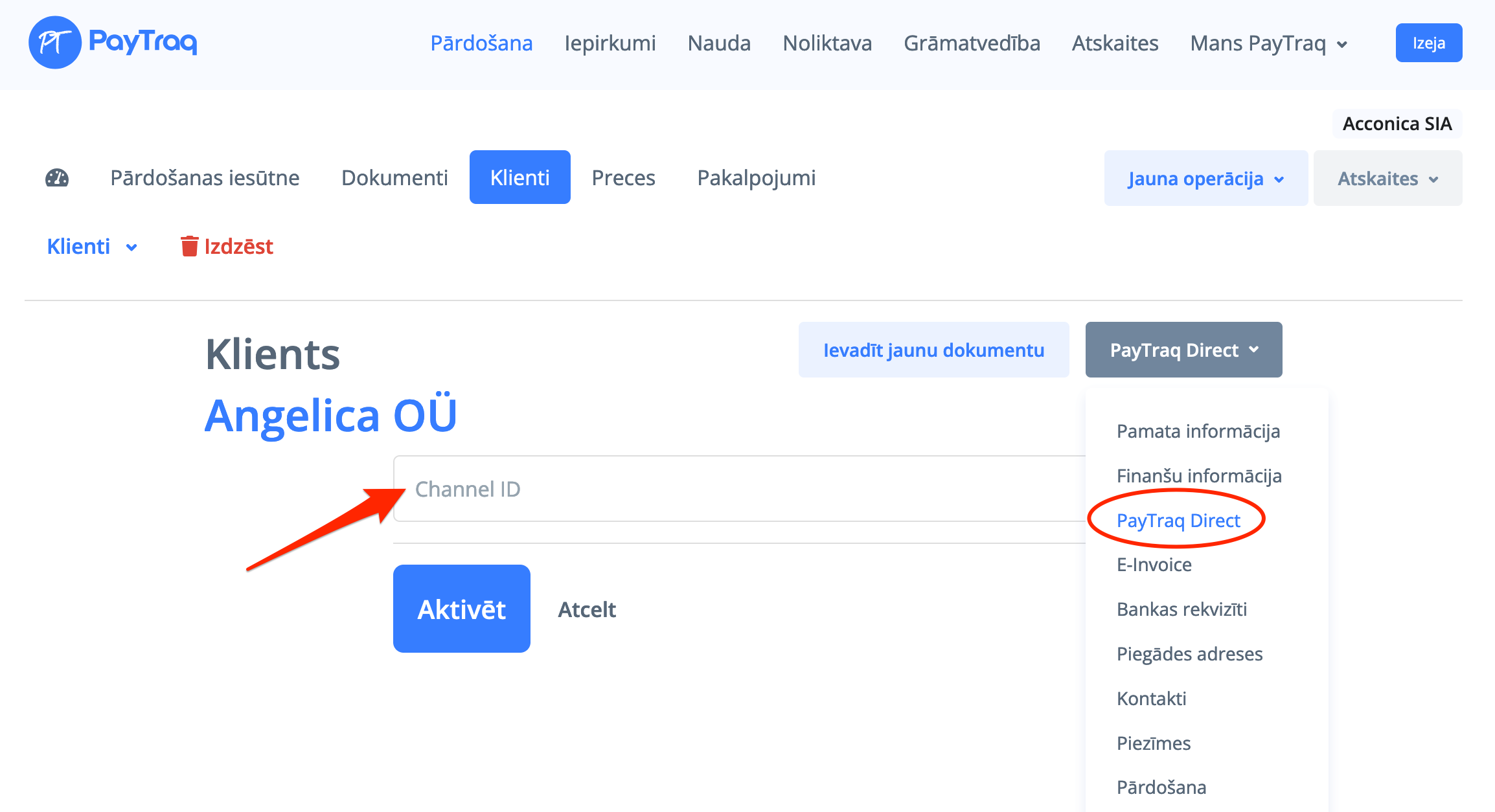Focus the Channel ID input field

pos(738,489)
